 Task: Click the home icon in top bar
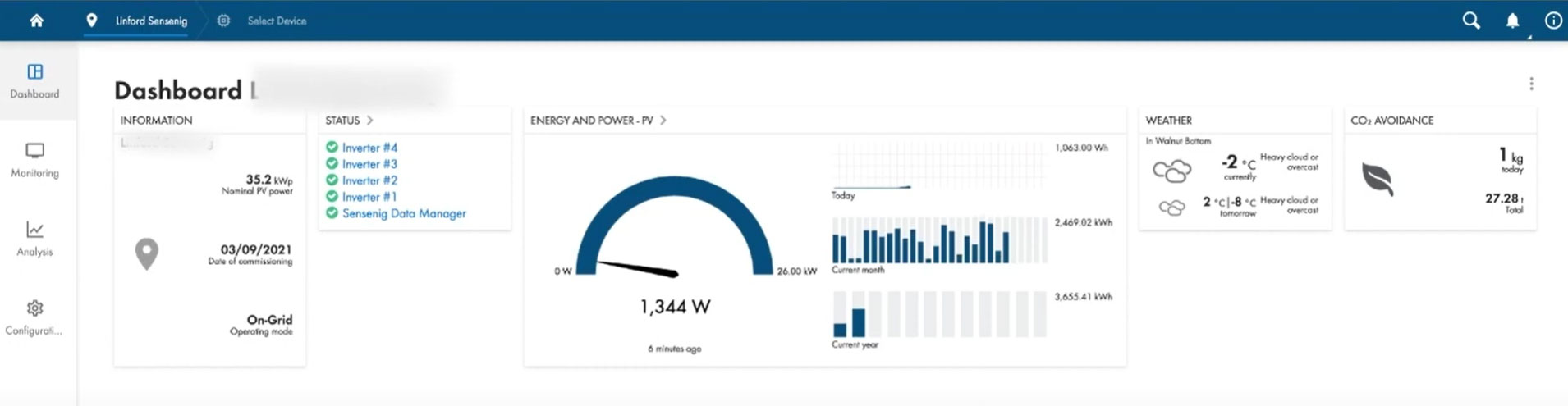(x=36, y=21)
